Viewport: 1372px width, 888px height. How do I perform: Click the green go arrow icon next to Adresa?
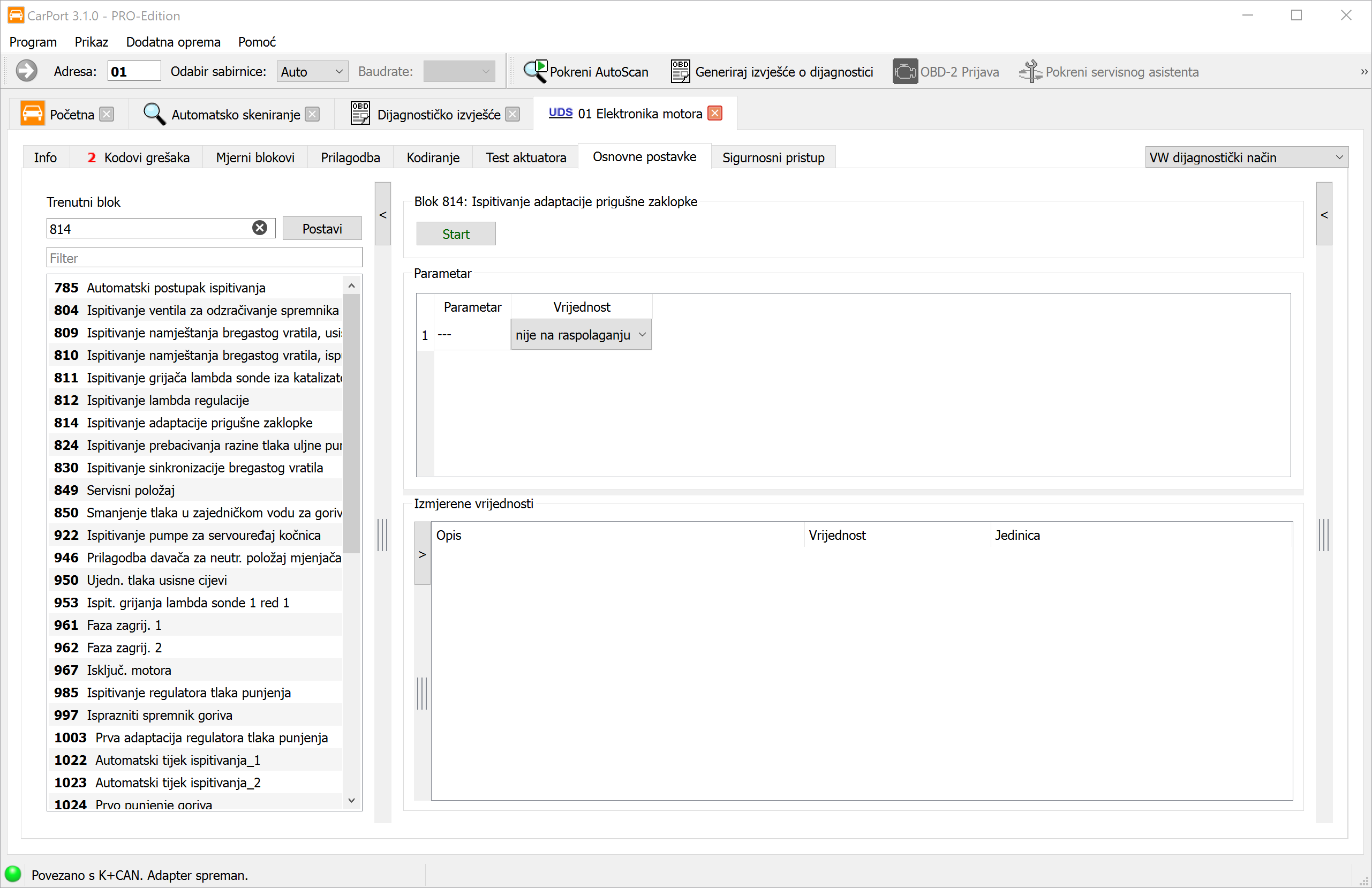pyautogui.click(x=26, y=72)
